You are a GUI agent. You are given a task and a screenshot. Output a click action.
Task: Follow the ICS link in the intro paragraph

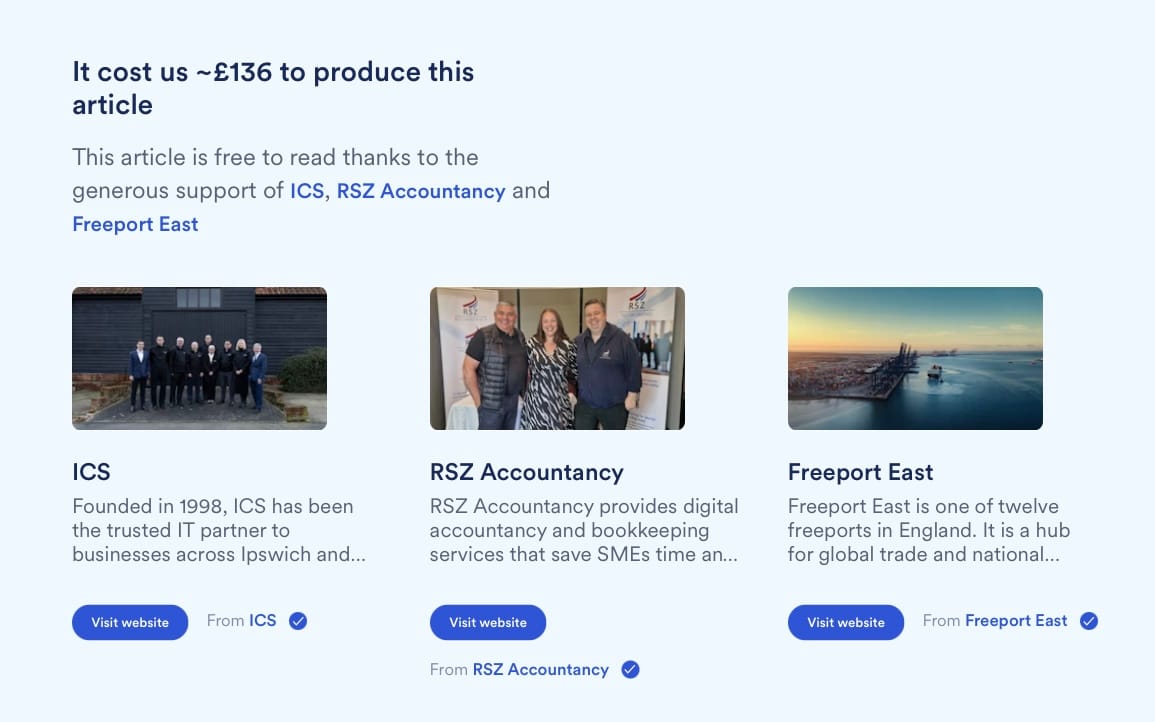(x=307, y=191)
